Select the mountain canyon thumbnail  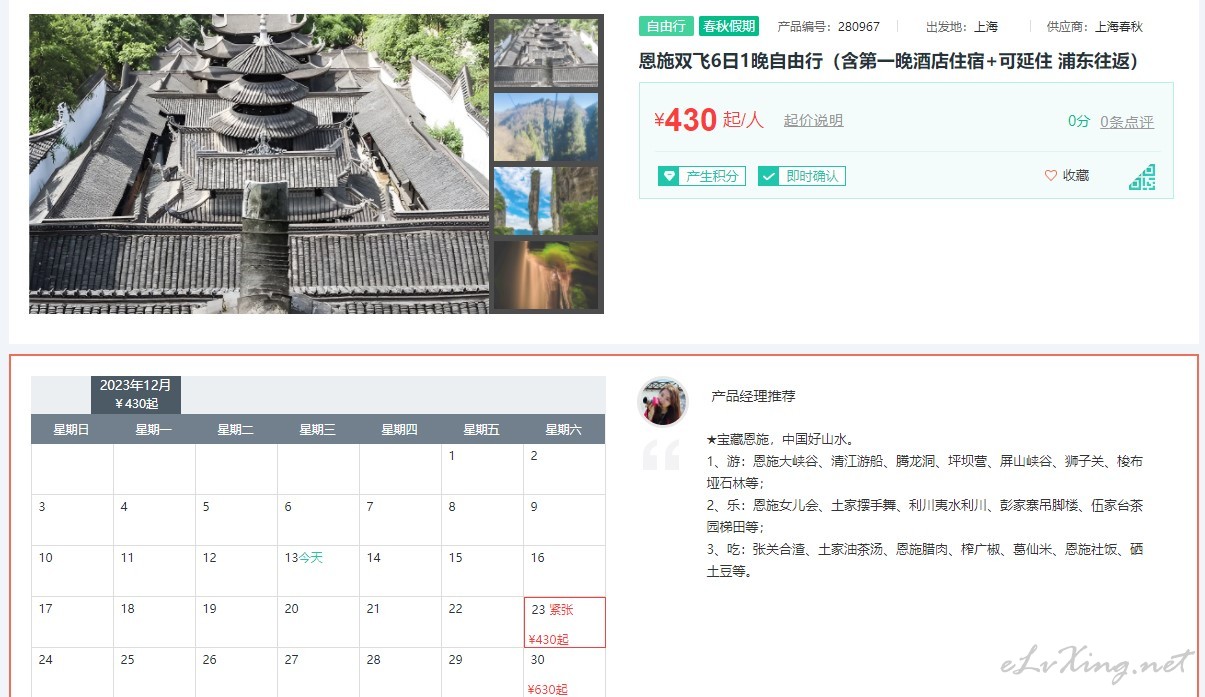pyautogui.click(x=546, y=127)
